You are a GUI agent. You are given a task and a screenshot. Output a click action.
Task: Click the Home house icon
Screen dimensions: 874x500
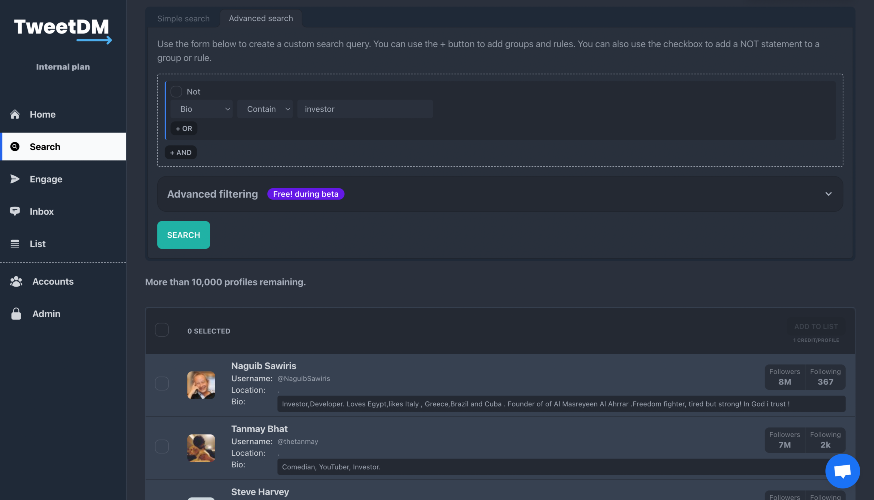click(x=15, y=114)
